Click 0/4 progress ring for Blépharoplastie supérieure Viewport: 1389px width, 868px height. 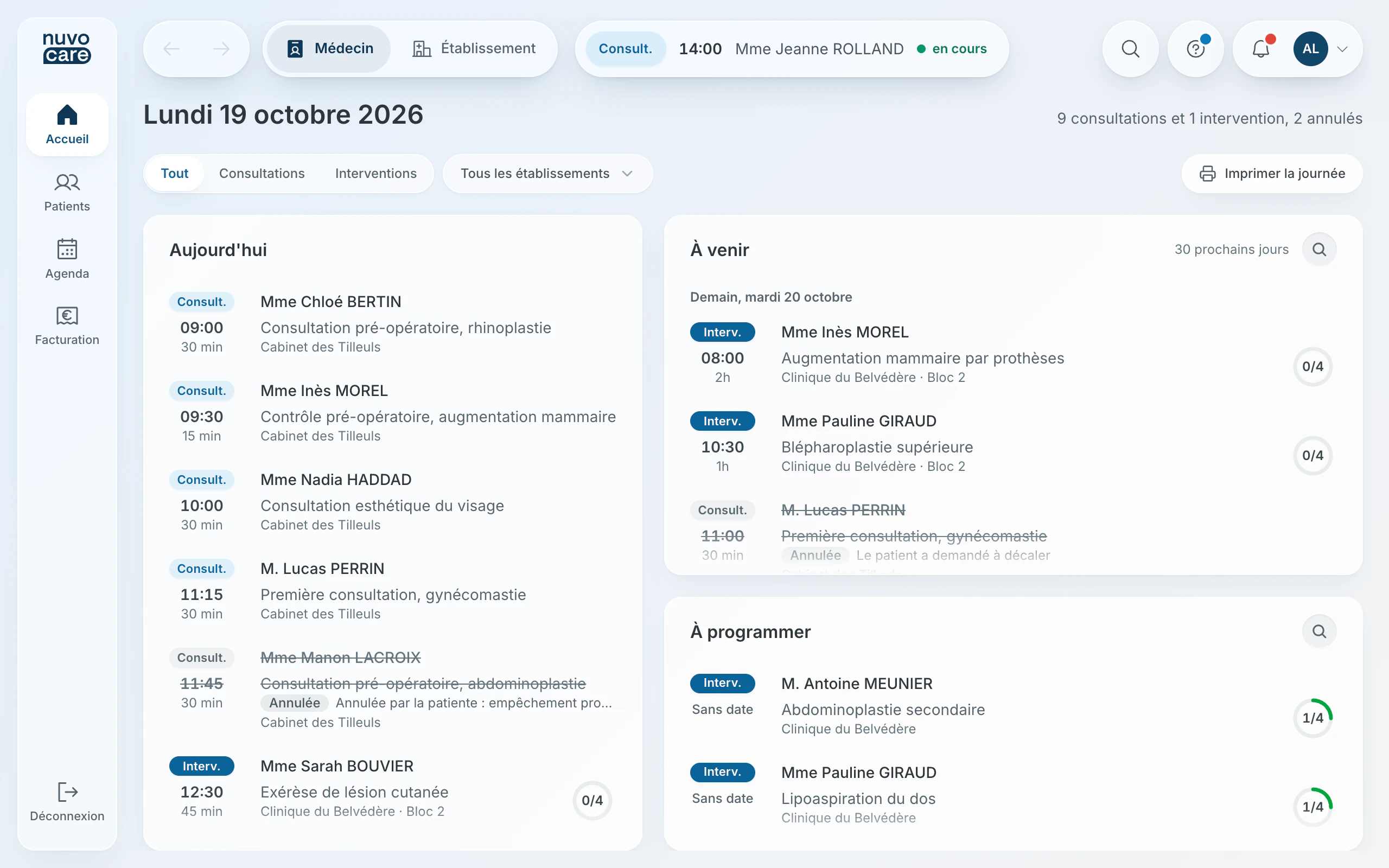(x=1312, y=455)
